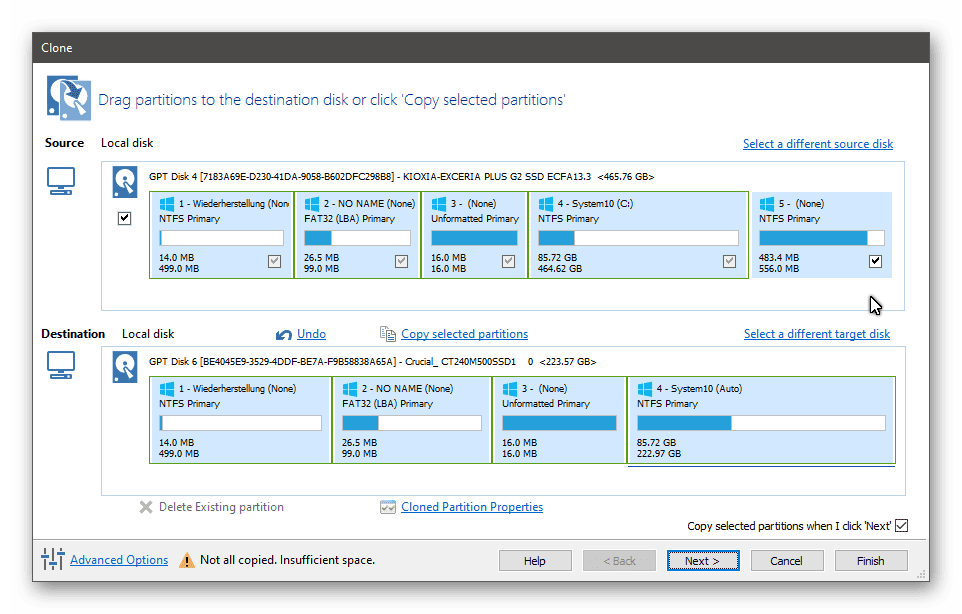Click the Help button

(535, 561)
